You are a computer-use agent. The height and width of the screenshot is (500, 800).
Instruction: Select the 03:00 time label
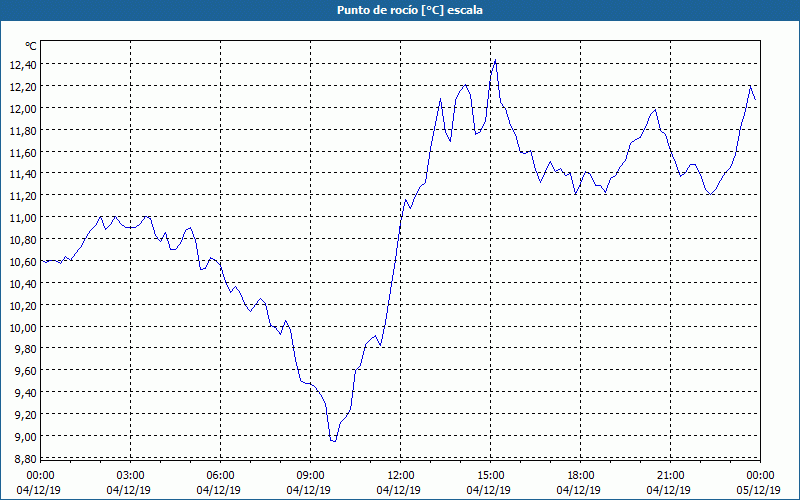pos(130,476)
